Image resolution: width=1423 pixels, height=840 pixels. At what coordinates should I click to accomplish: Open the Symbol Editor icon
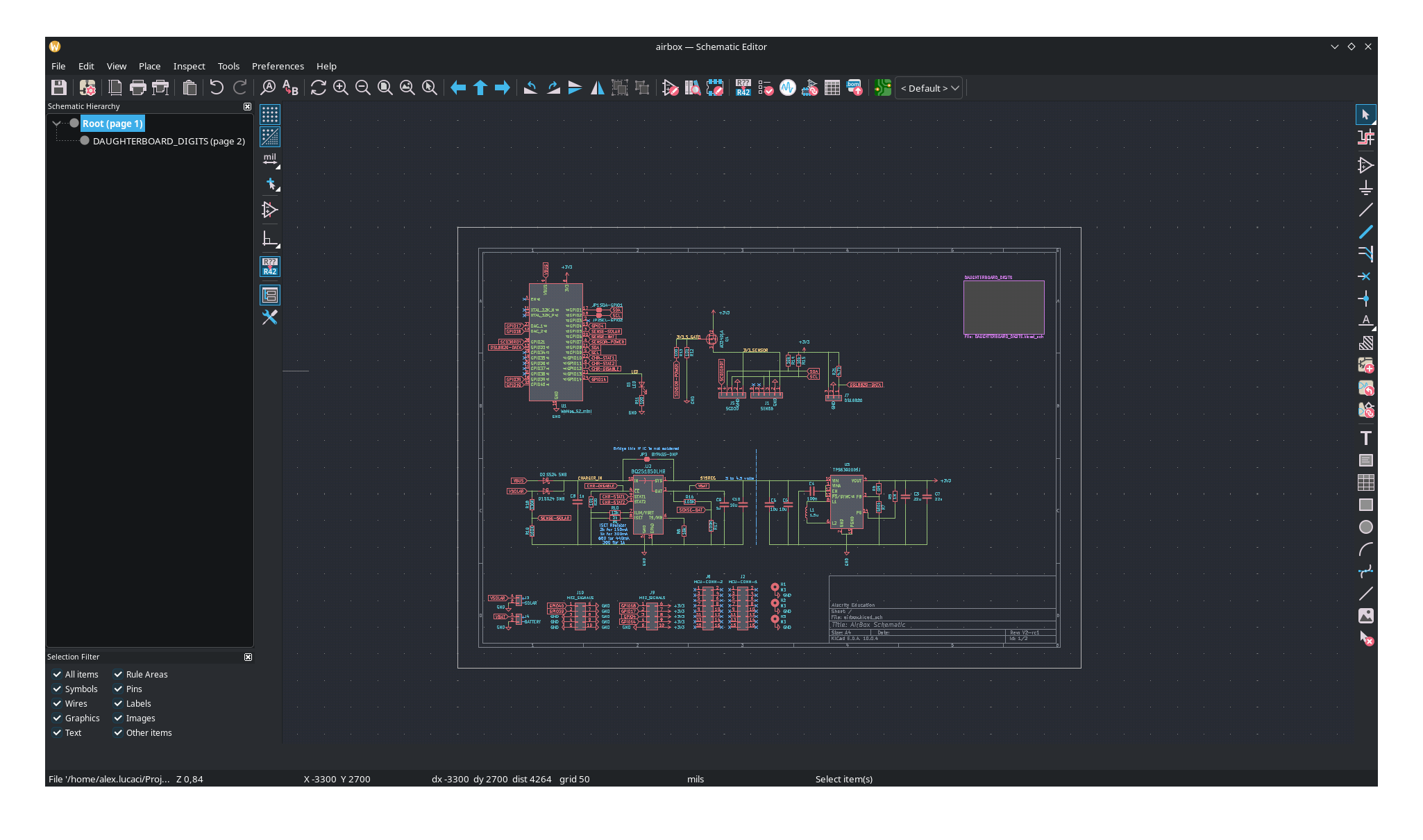670,87
